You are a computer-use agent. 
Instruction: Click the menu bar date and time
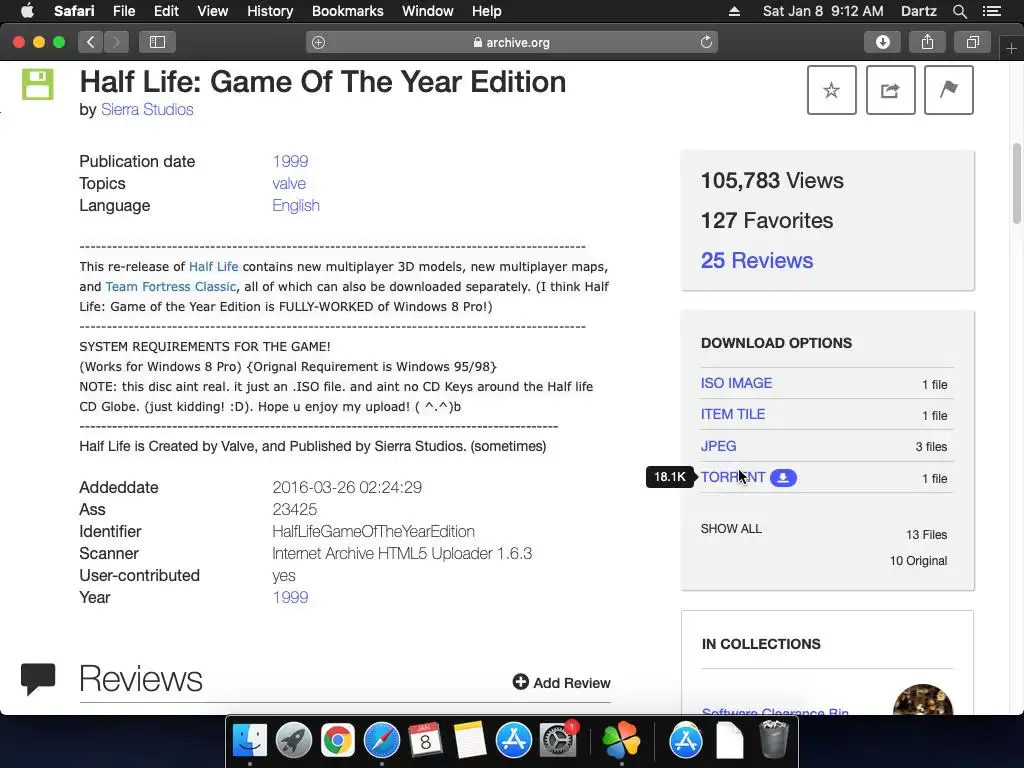(x=823, y=11)
